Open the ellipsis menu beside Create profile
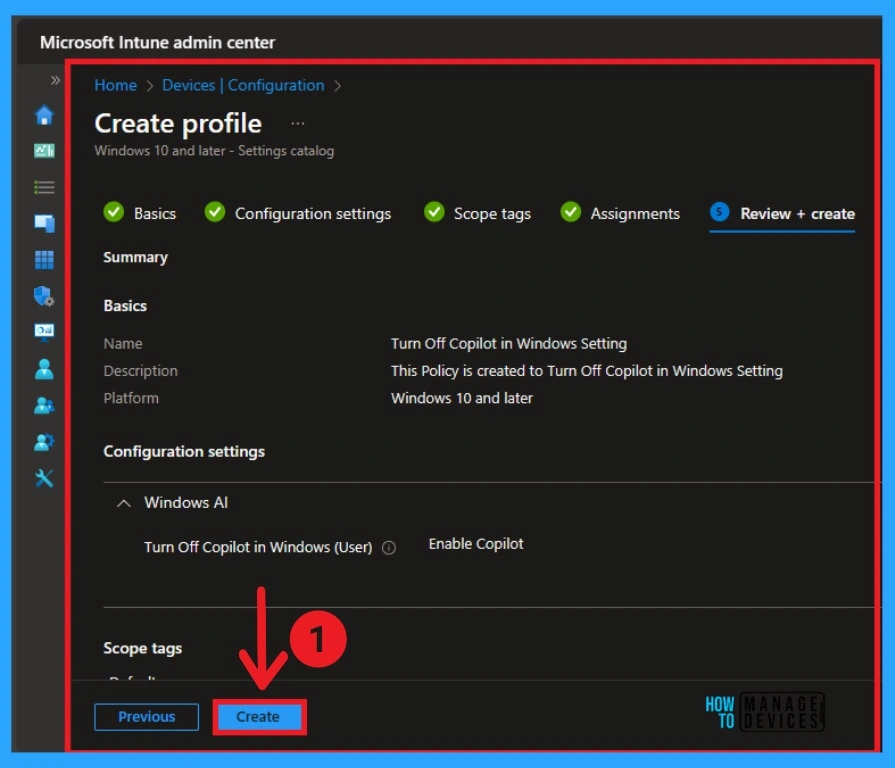 pos(297,123)
